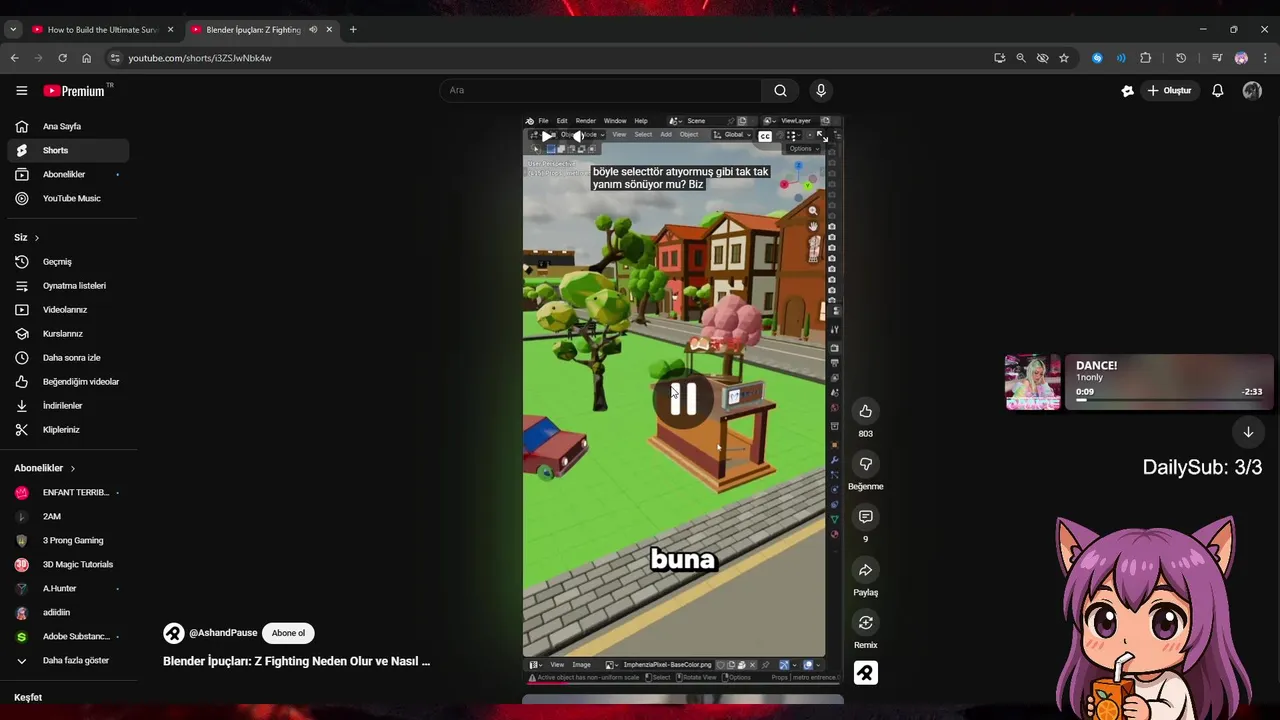Click the volume icon in the Shorts player

[578, 136]
